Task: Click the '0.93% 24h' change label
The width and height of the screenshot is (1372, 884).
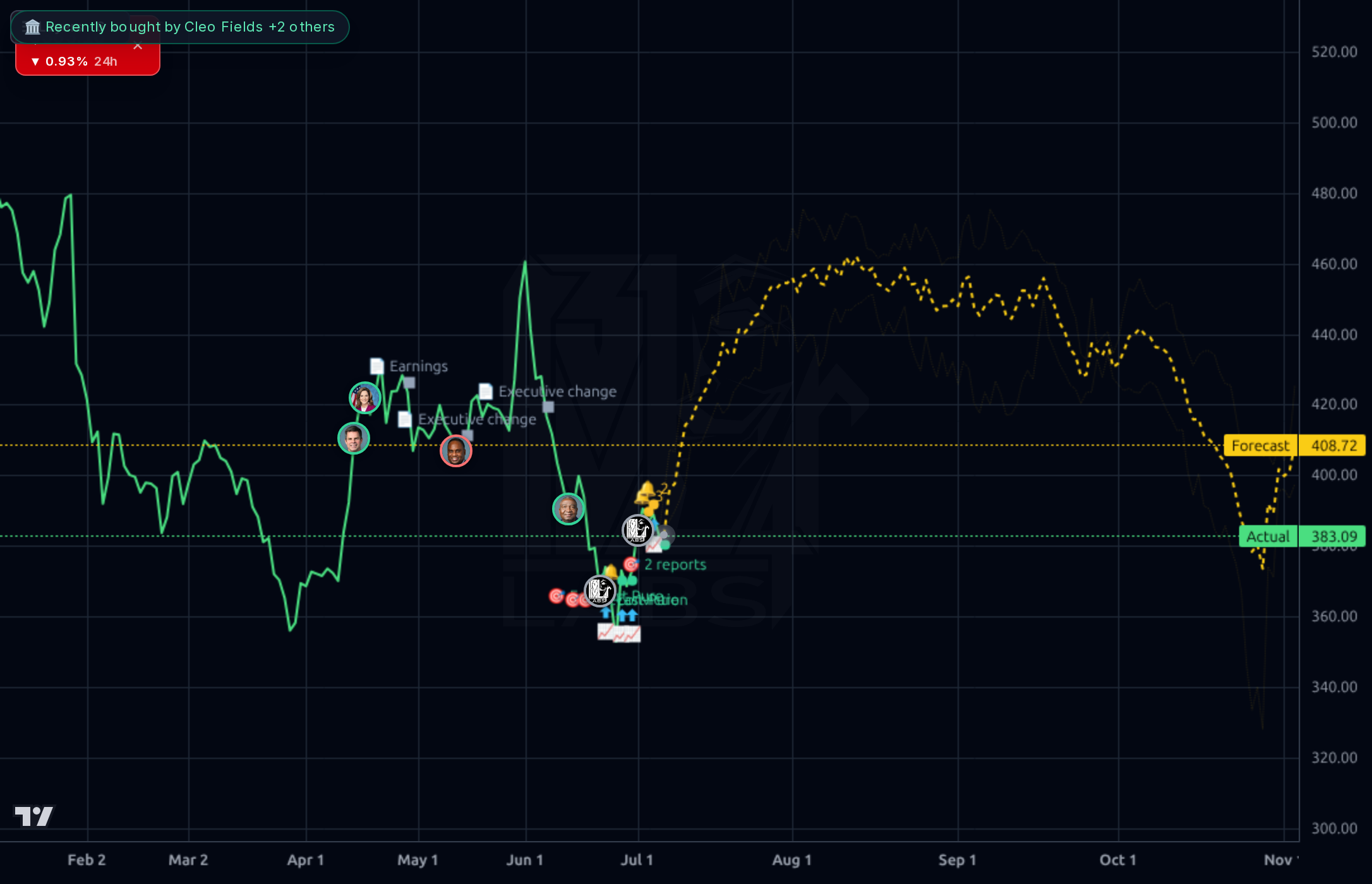Action: (75, 61)
